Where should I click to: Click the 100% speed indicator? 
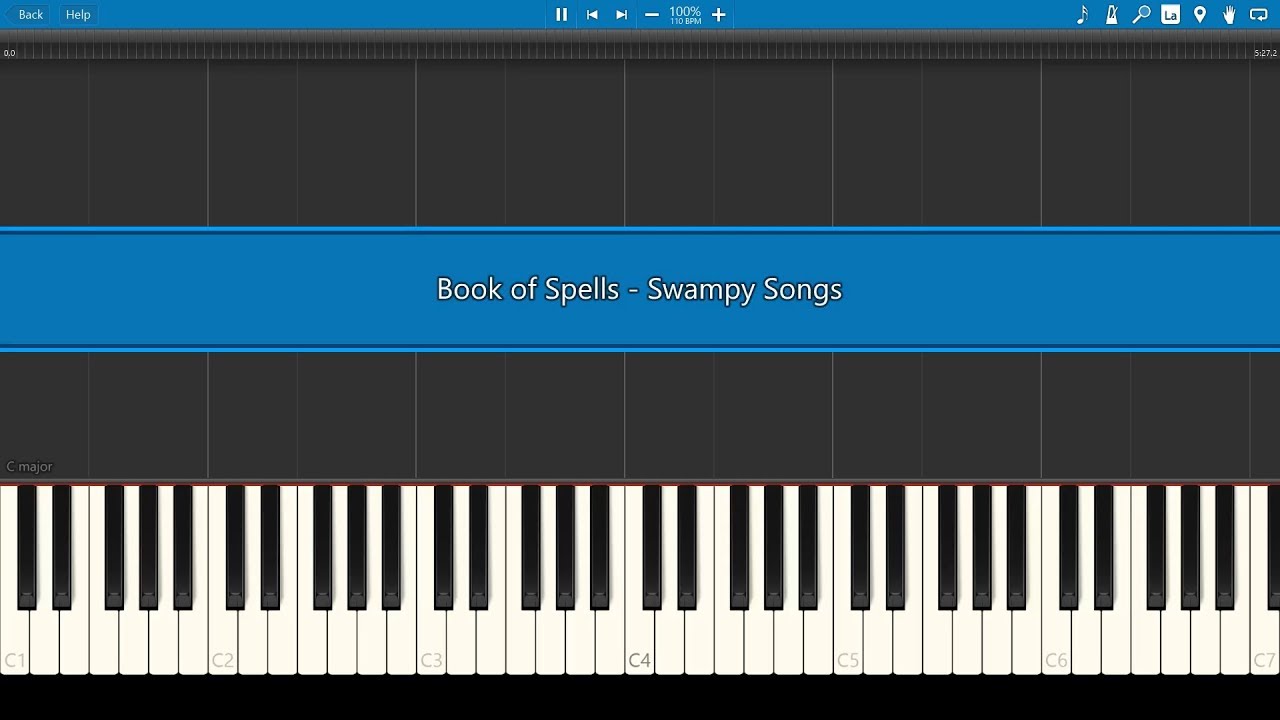click(685, 14)
